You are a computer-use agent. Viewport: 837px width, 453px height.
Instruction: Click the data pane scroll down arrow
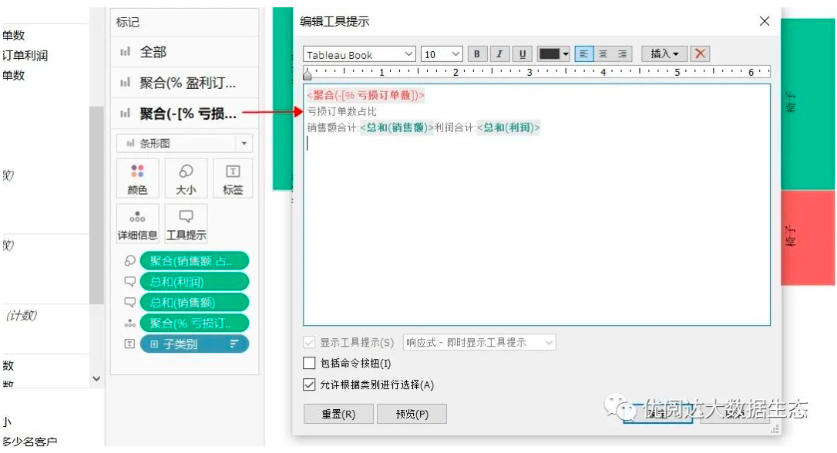coord(96,379)
